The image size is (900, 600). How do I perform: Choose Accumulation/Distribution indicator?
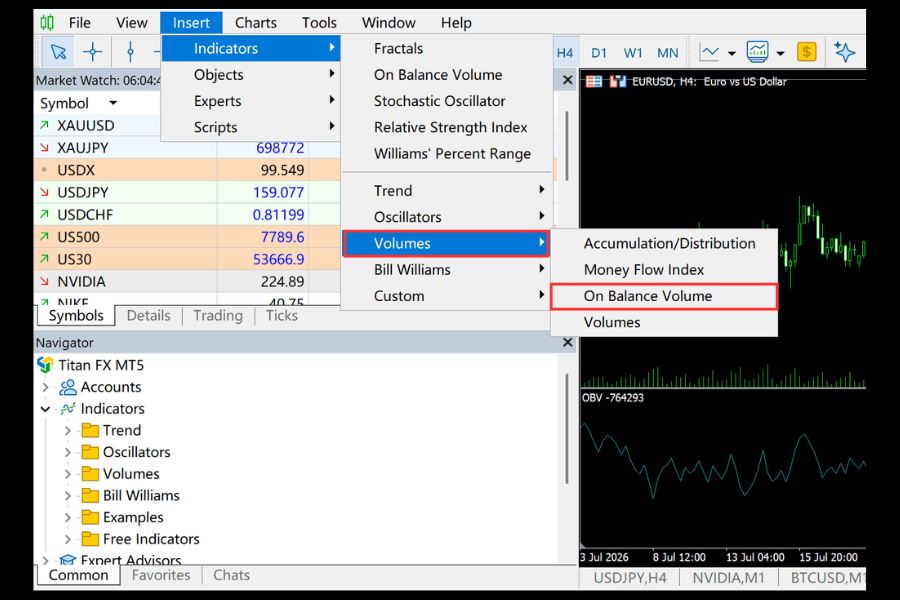664,243
